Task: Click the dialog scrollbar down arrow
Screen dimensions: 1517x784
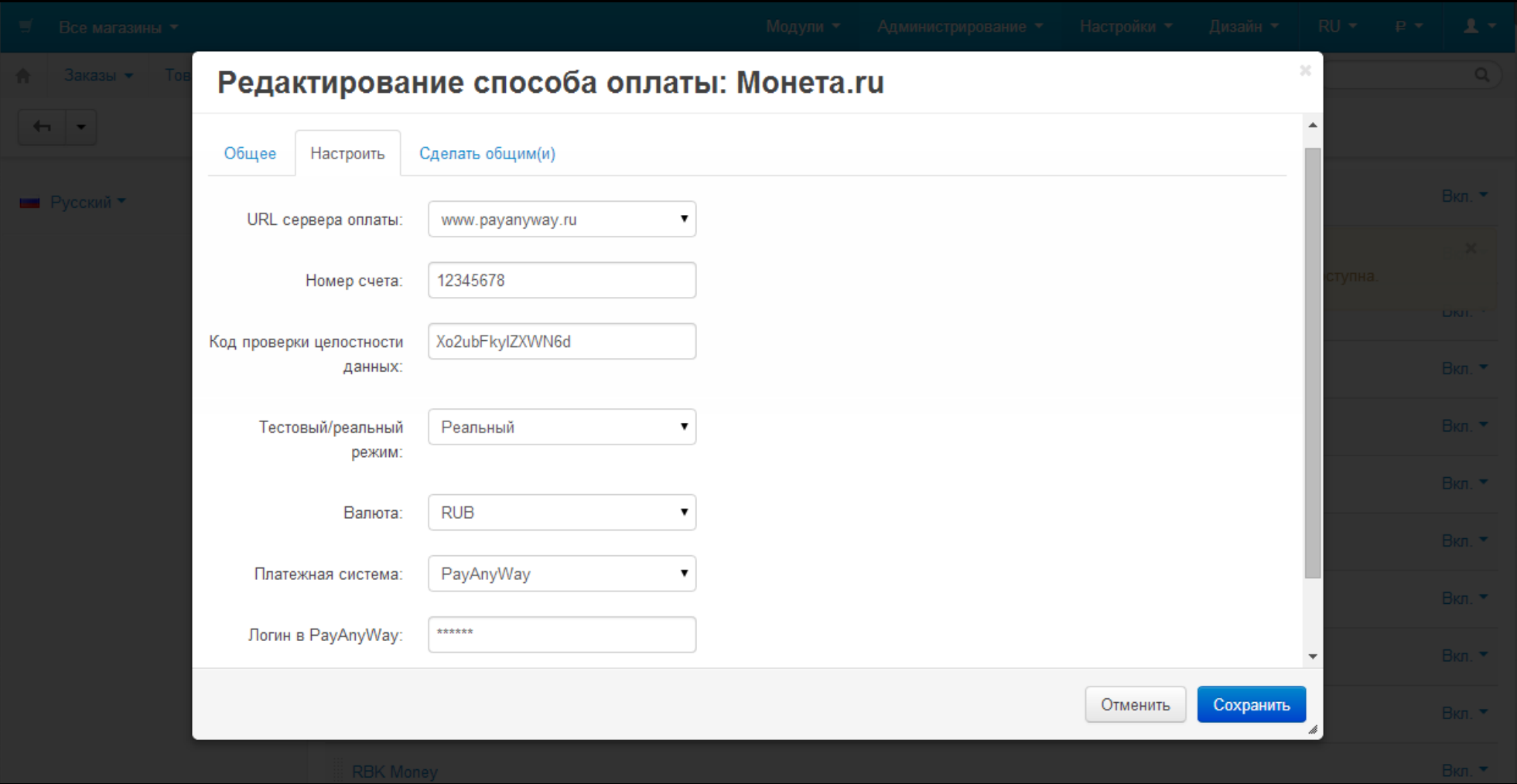Action: [x=1313, y=656]
